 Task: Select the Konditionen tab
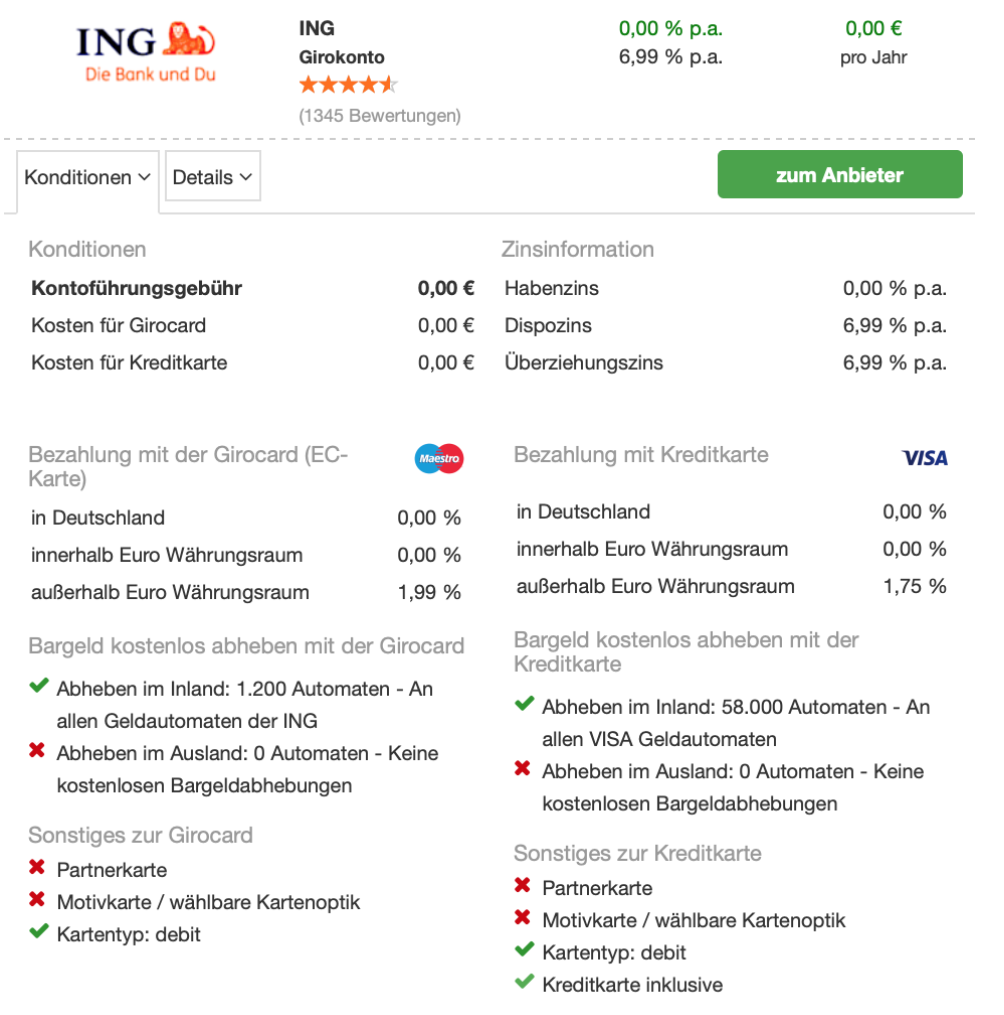(78, 177)
